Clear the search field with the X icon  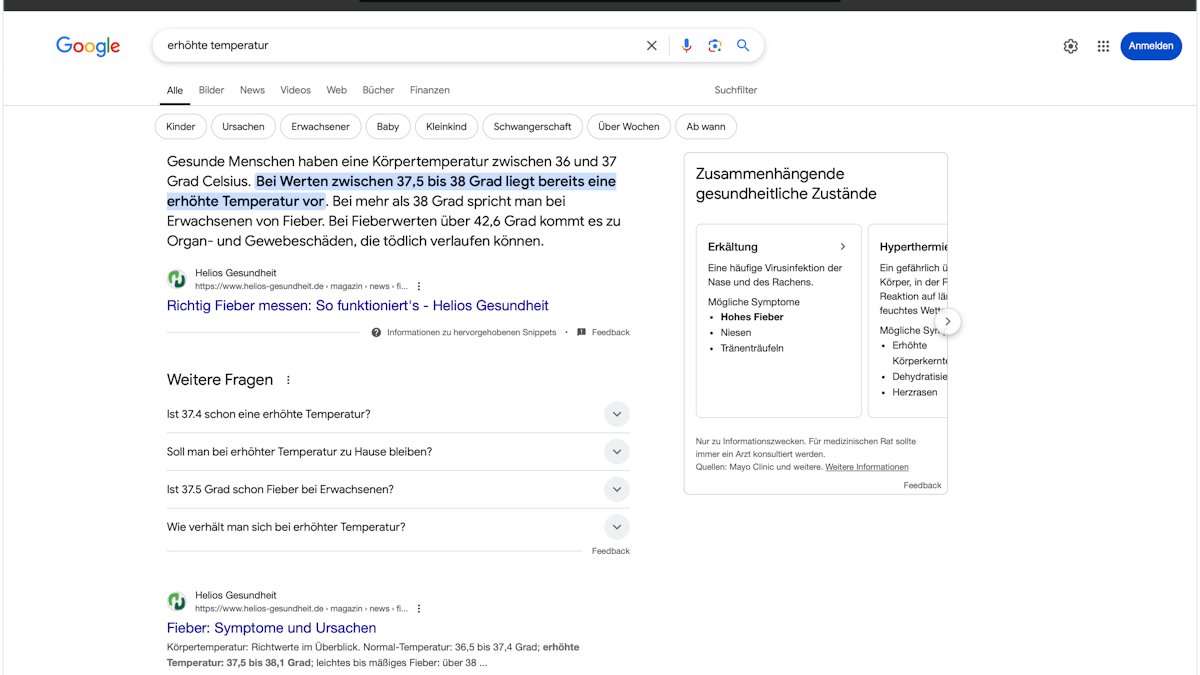pyautogui.click(x=651, y=45)
